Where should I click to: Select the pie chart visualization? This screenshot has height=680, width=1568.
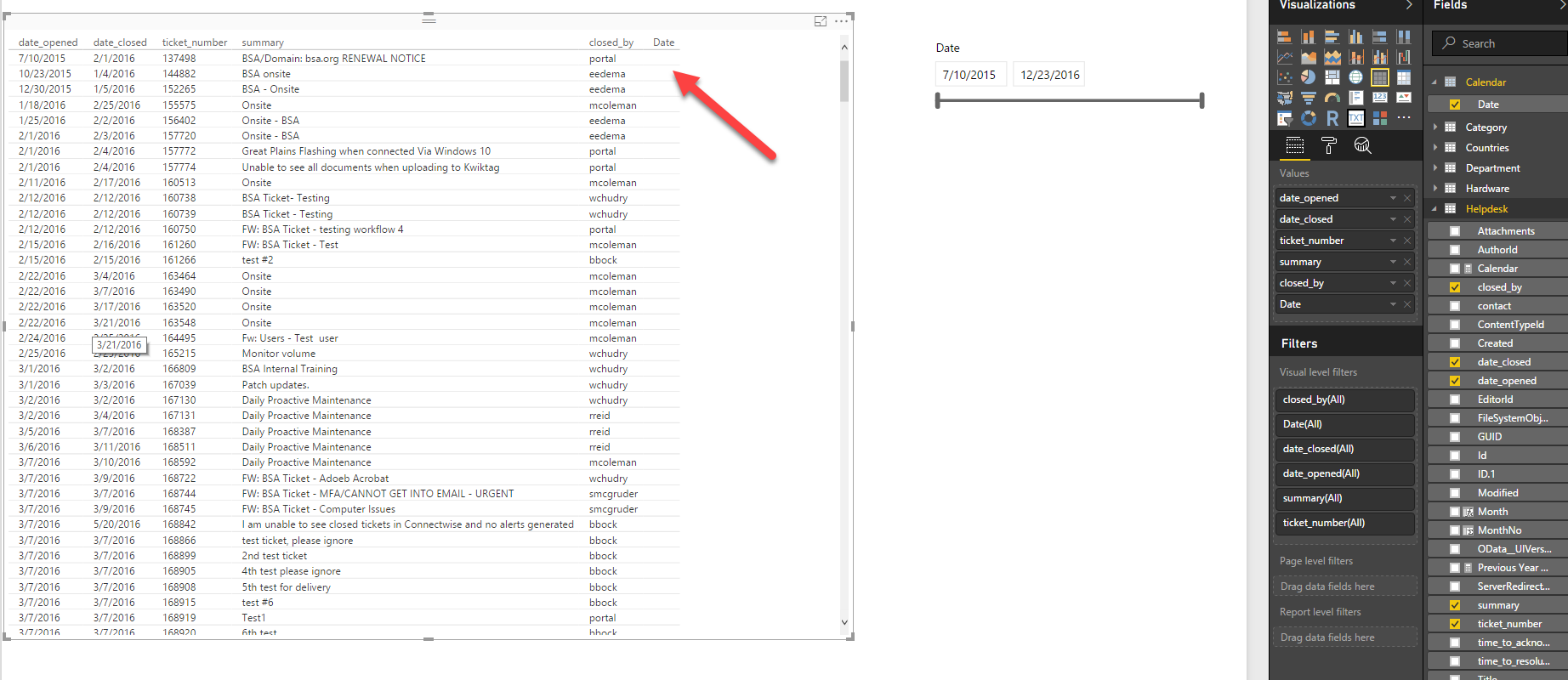[1309, 77]
